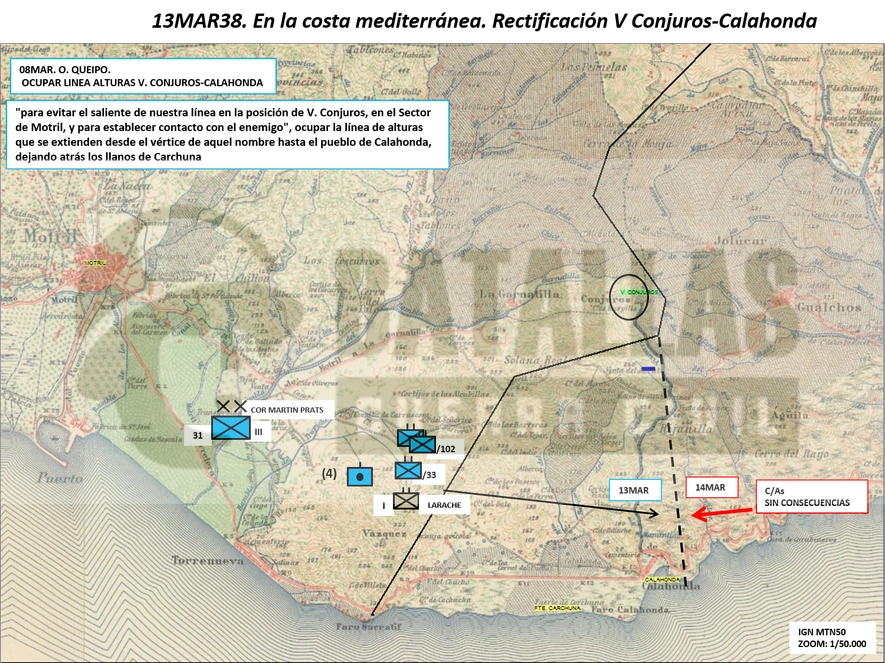Click the blue infantry symbol marked /33
This screenshot has height=663, width=885.
[x=408, y=470]
